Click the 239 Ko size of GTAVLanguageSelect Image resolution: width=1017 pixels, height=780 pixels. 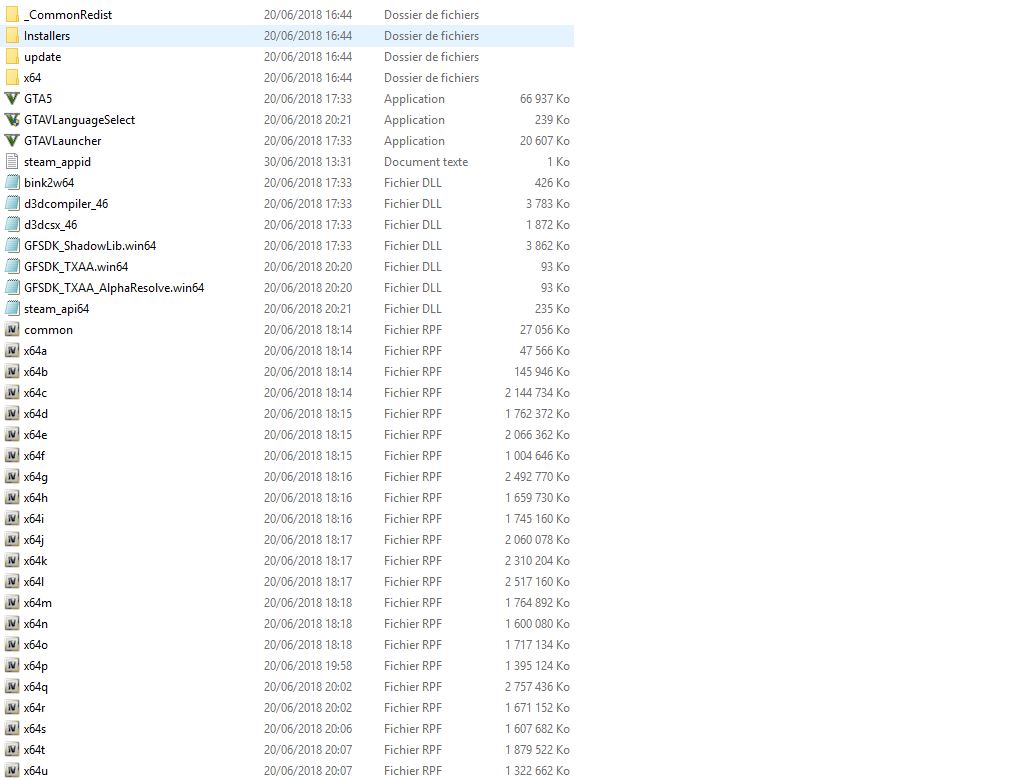click(x=552, y=120)
